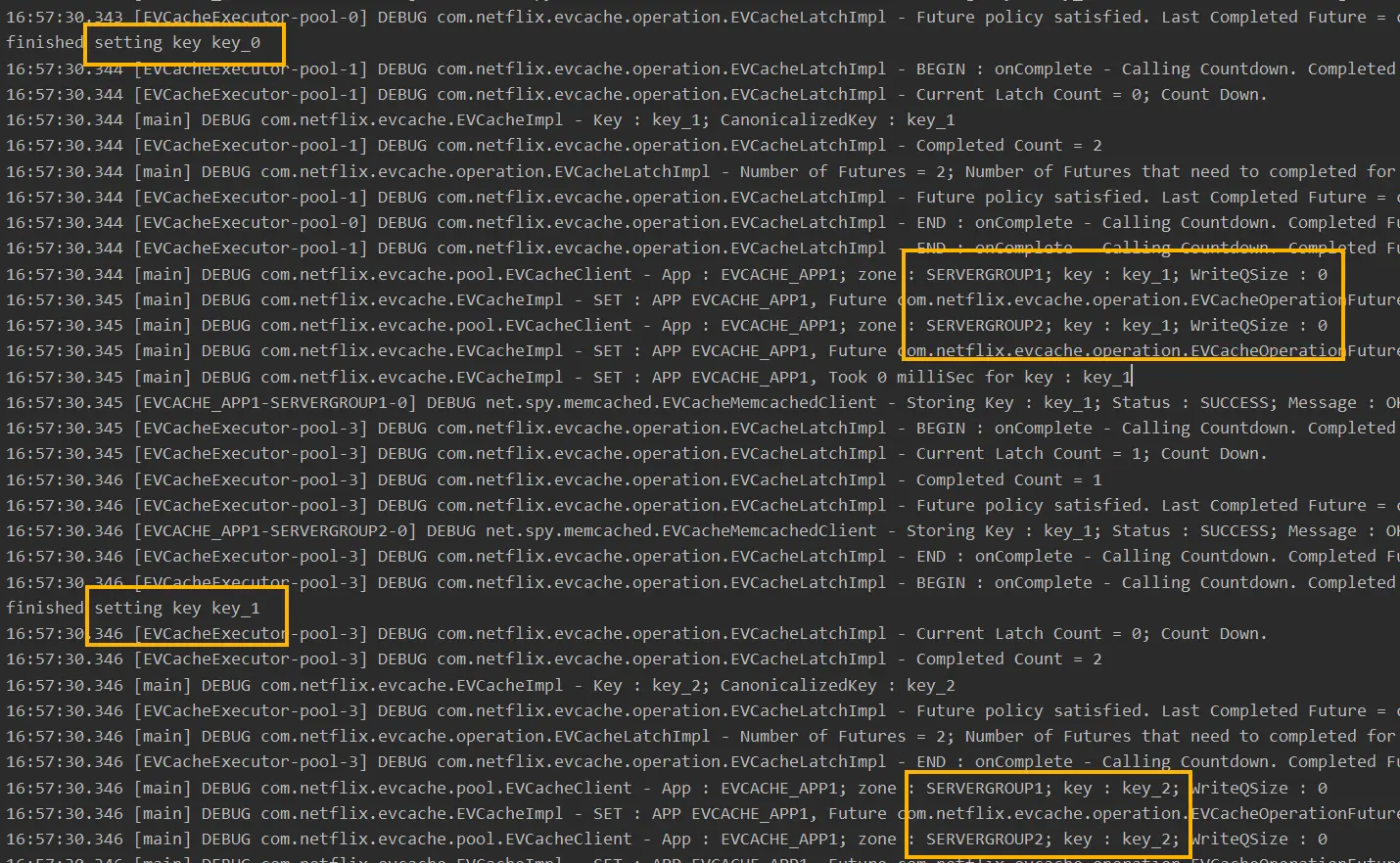Click 'Took 0 milliSec for key : key_1'

[980, 377]
